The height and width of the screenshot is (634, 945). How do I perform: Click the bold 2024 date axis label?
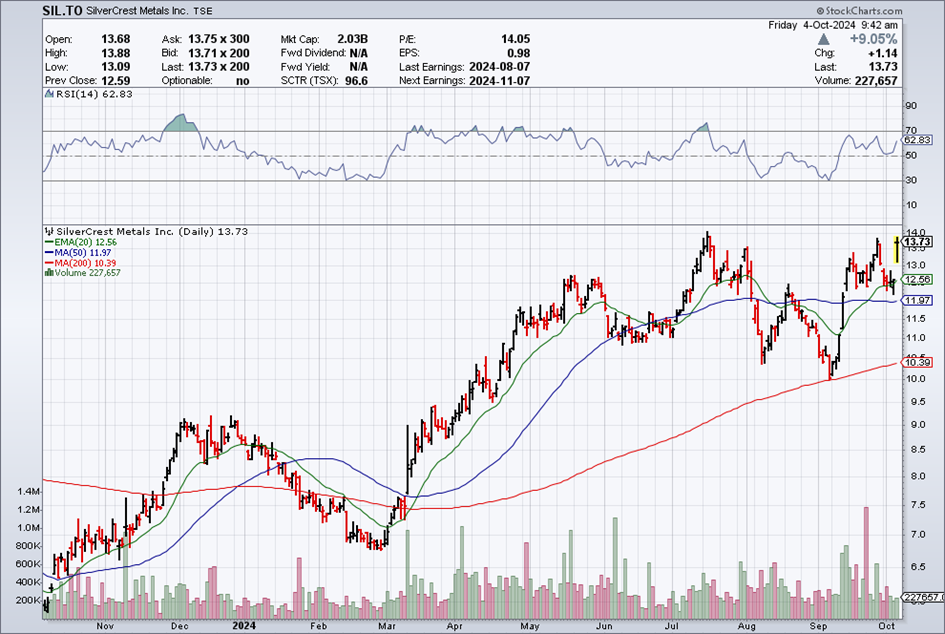(244, 626)
